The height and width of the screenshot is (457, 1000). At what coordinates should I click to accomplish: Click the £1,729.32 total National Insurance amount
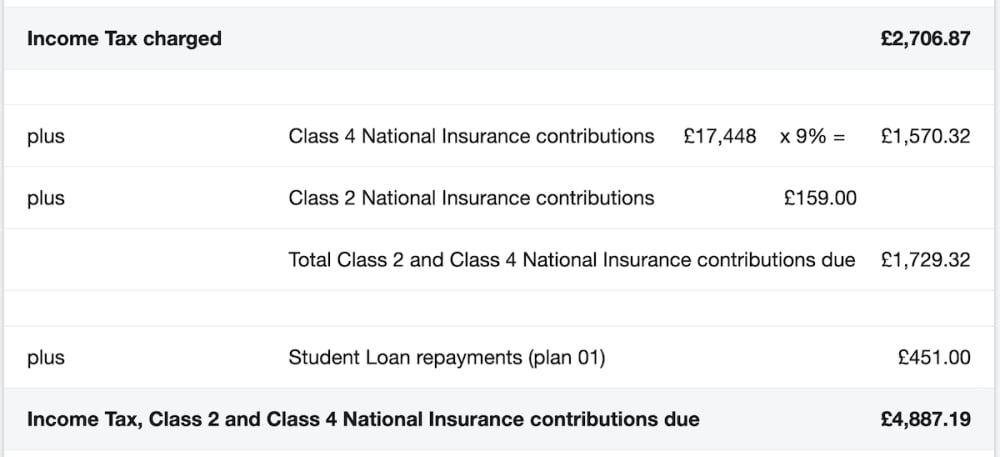click(x=925, y=260)
